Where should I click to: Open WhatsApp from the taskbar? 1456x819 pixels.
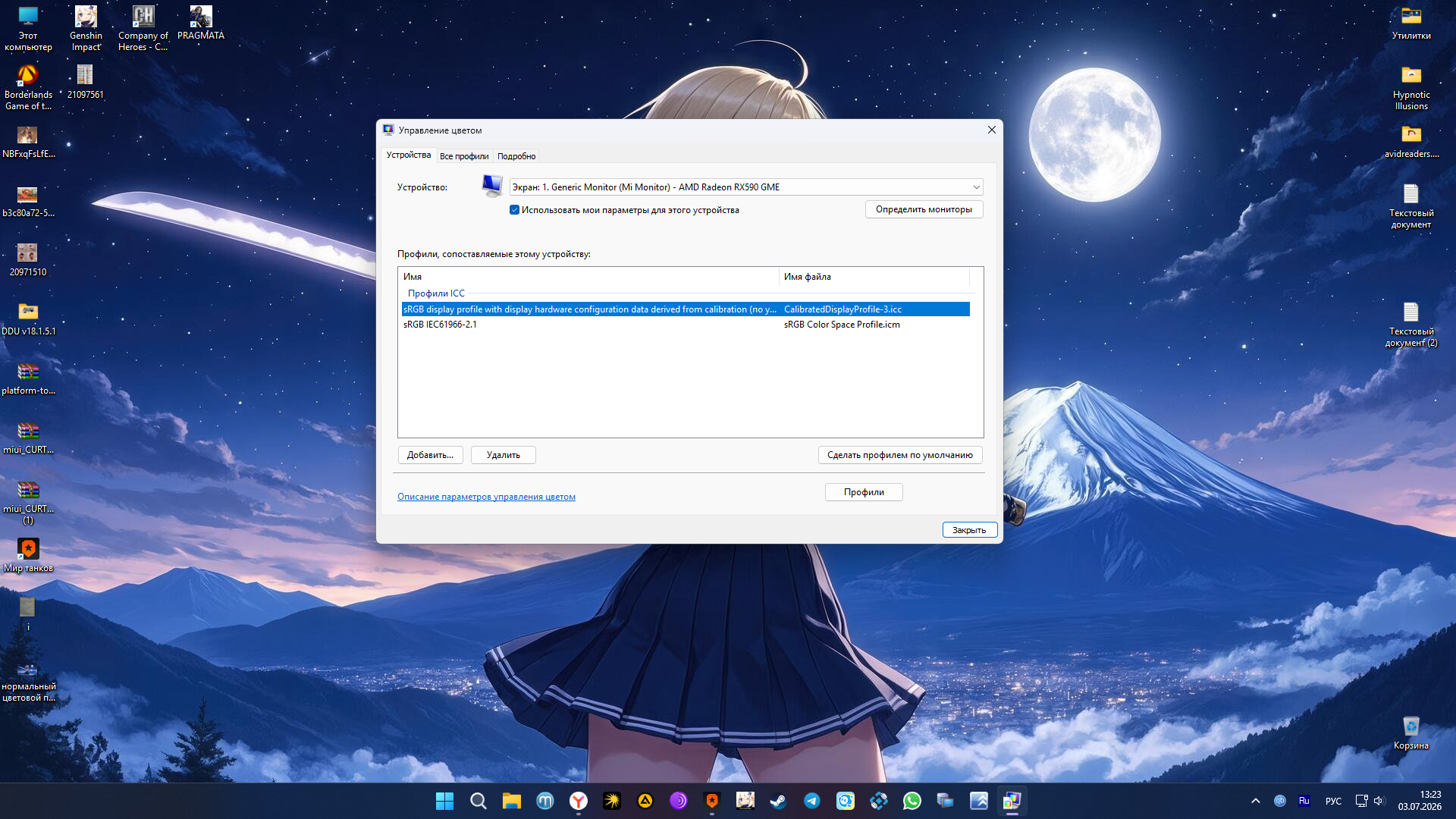912,801
